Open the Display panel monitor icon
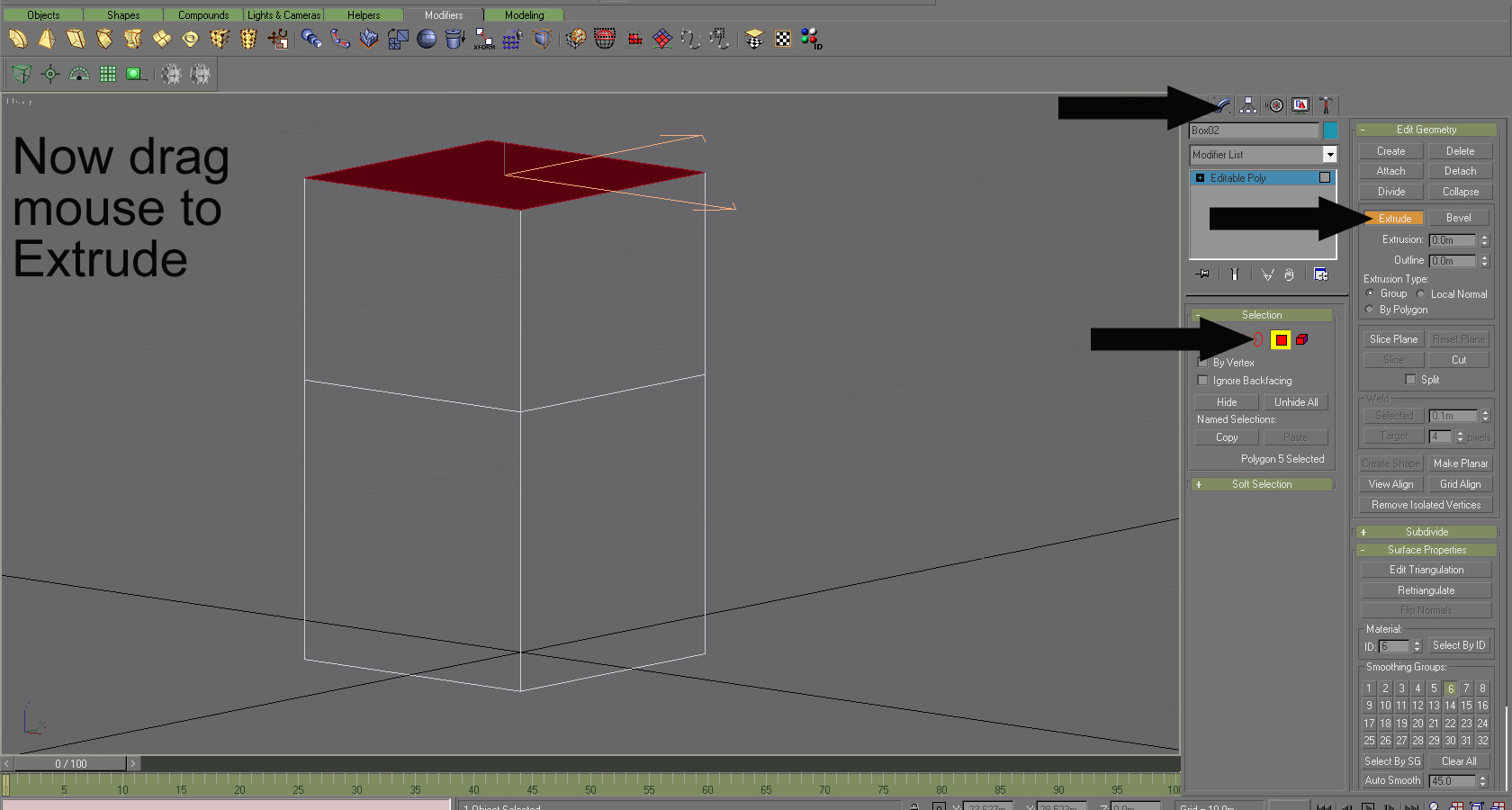This screenshot has height=810, width=1512. [1300, 105]
